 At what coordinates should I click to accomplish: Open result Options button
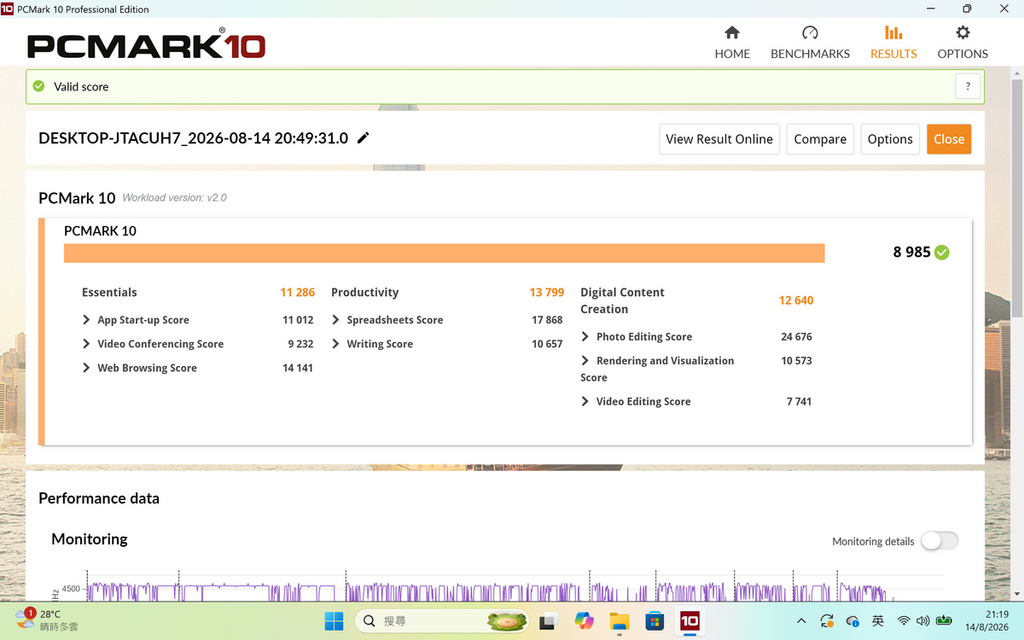tap(889, 139)
